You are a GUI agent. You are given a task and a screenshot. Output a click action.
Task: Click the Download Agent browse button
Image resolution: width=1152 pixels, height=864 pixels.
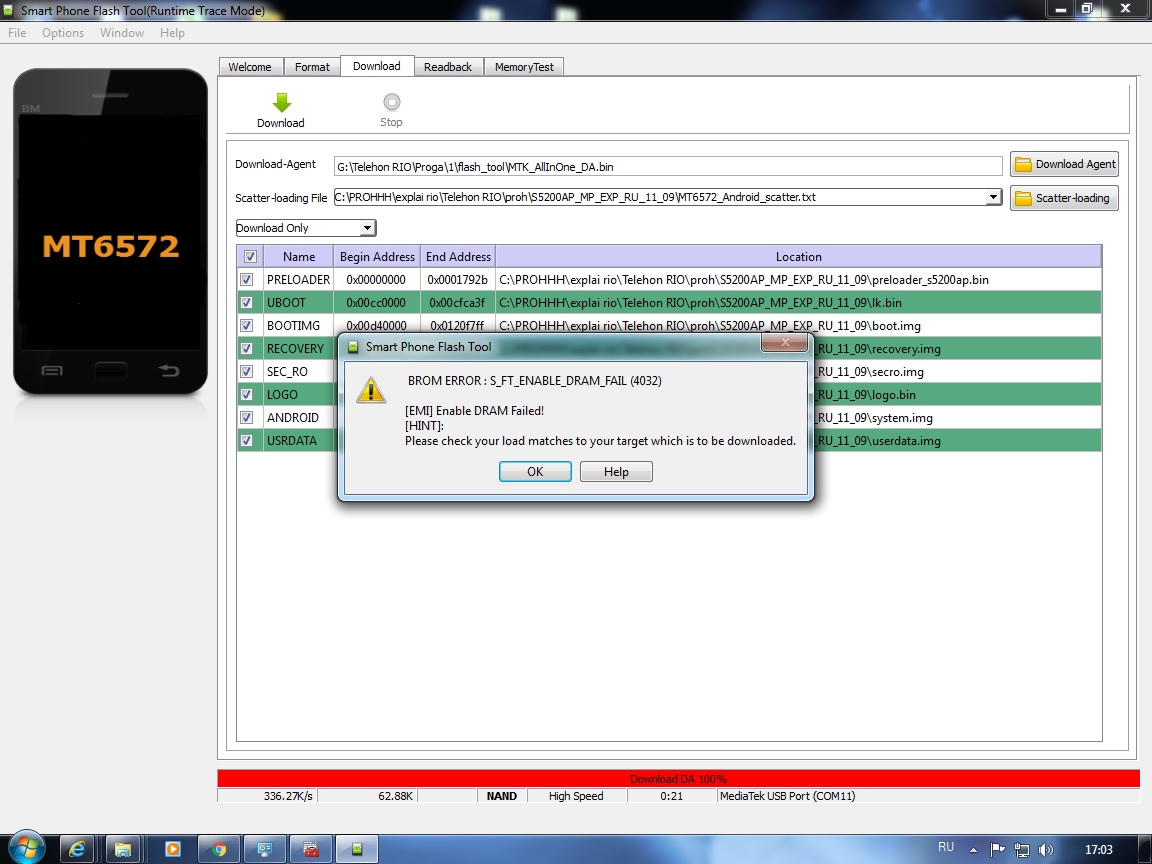[1065, 165]
